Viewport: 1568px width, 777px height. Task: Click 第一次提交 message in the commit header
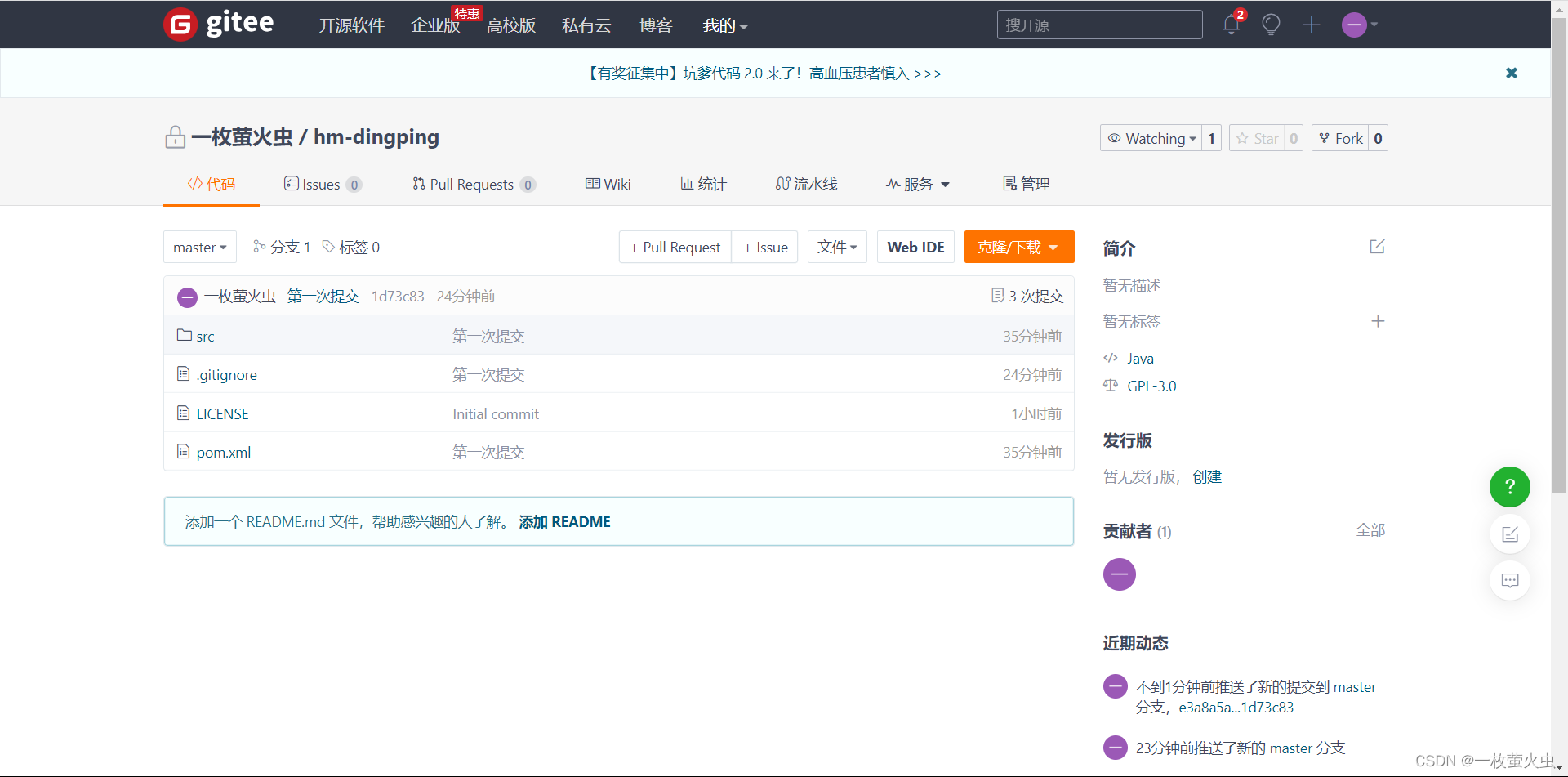click(x=323, y=296)
